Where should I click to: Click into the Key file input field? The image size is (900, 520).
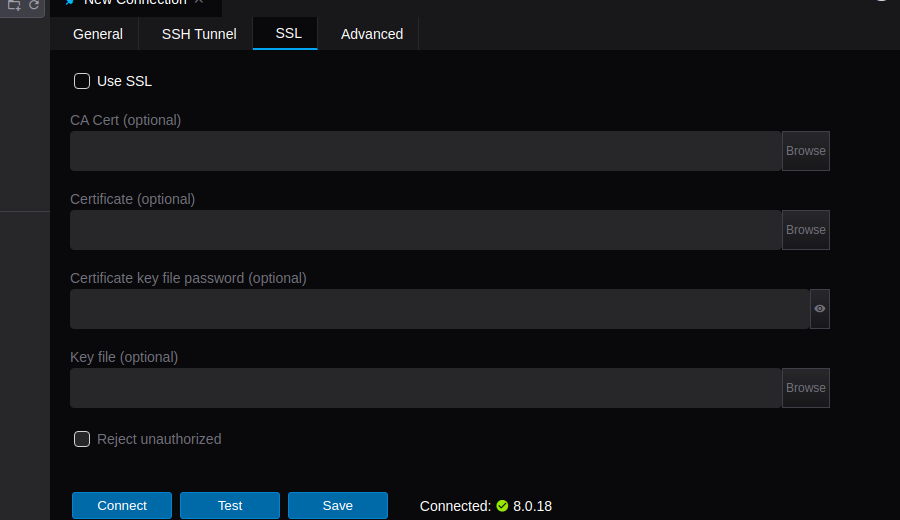click(425, 388)
